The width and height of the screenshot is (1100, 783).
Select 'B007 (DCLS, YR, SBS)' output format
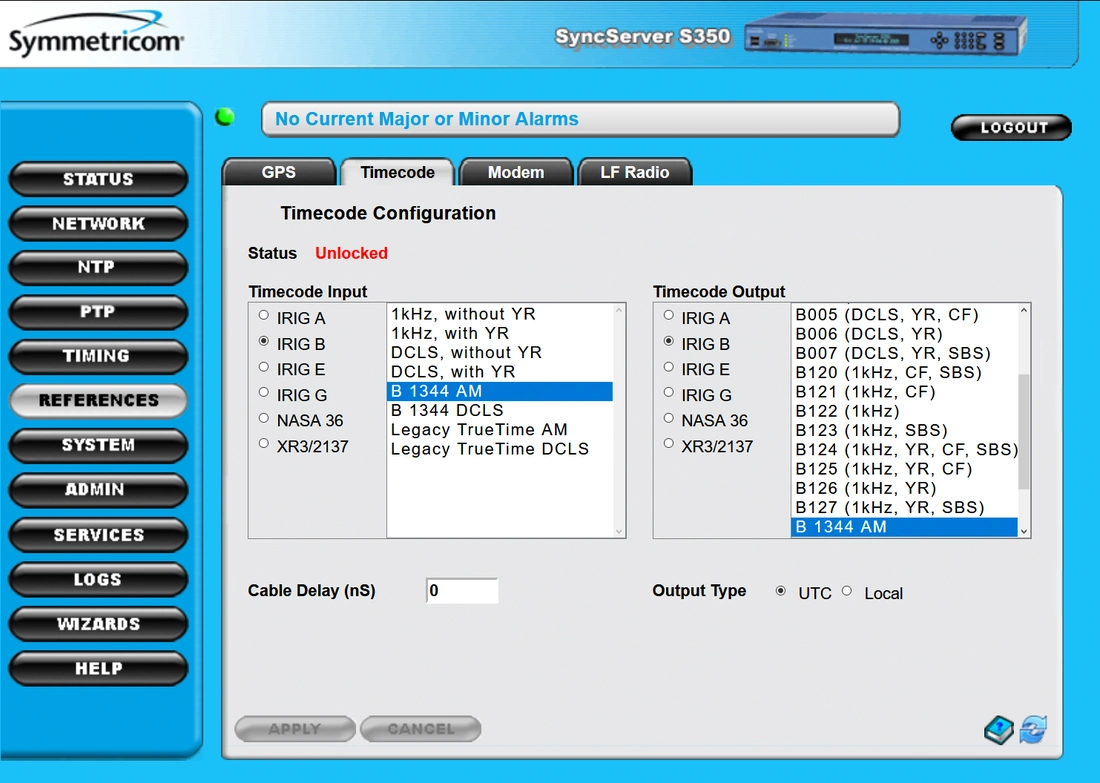click(x=904, y=354)
